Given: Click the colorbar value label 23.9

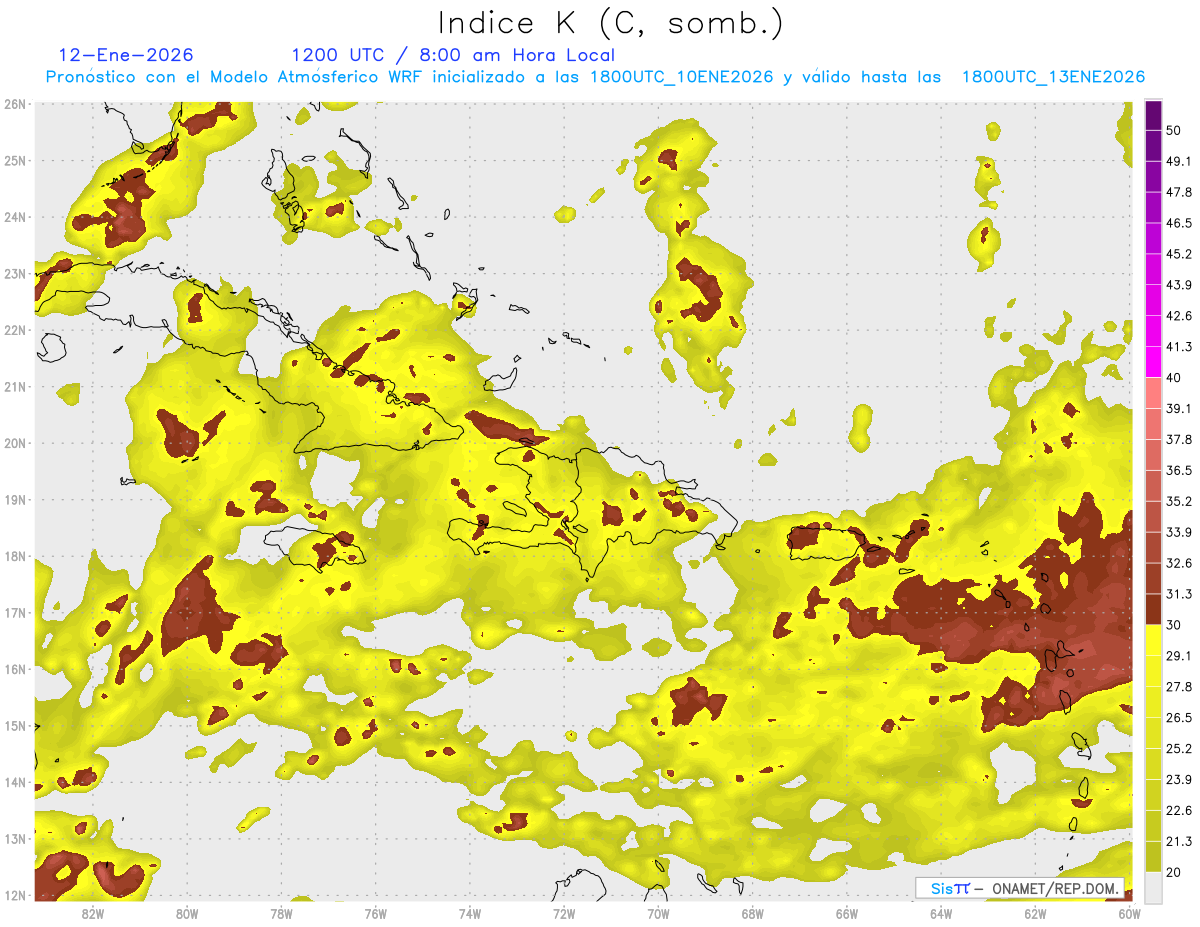Looking at the screenshot, I should [x=1179, y=780].
